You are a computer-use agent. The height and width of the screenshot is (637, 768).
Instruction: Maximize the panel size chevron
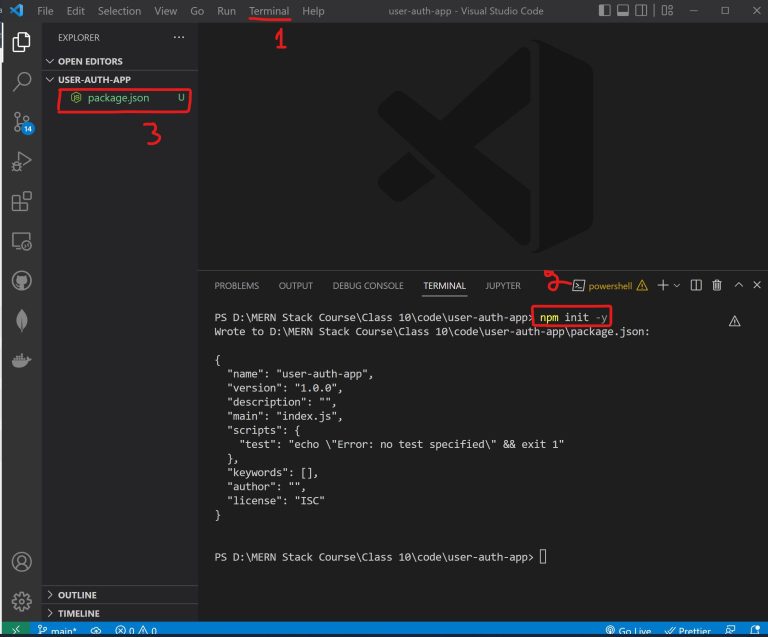click(739, 285)
